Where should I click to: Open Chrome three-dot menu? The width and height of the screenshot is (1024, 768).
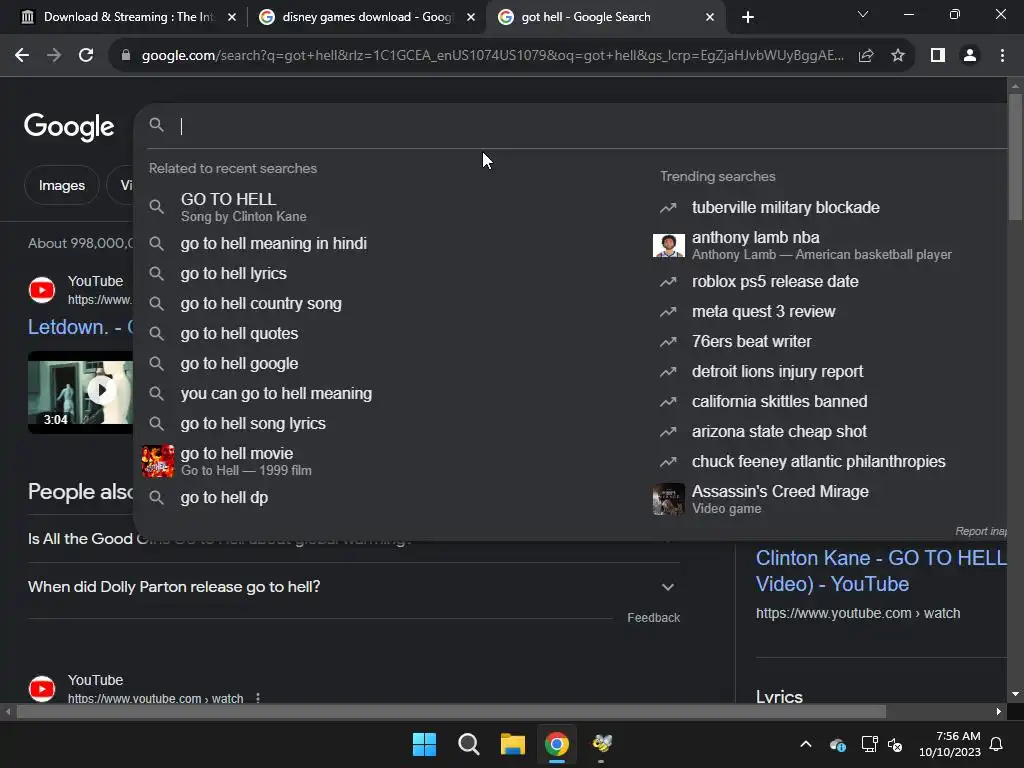[1002, 56]
